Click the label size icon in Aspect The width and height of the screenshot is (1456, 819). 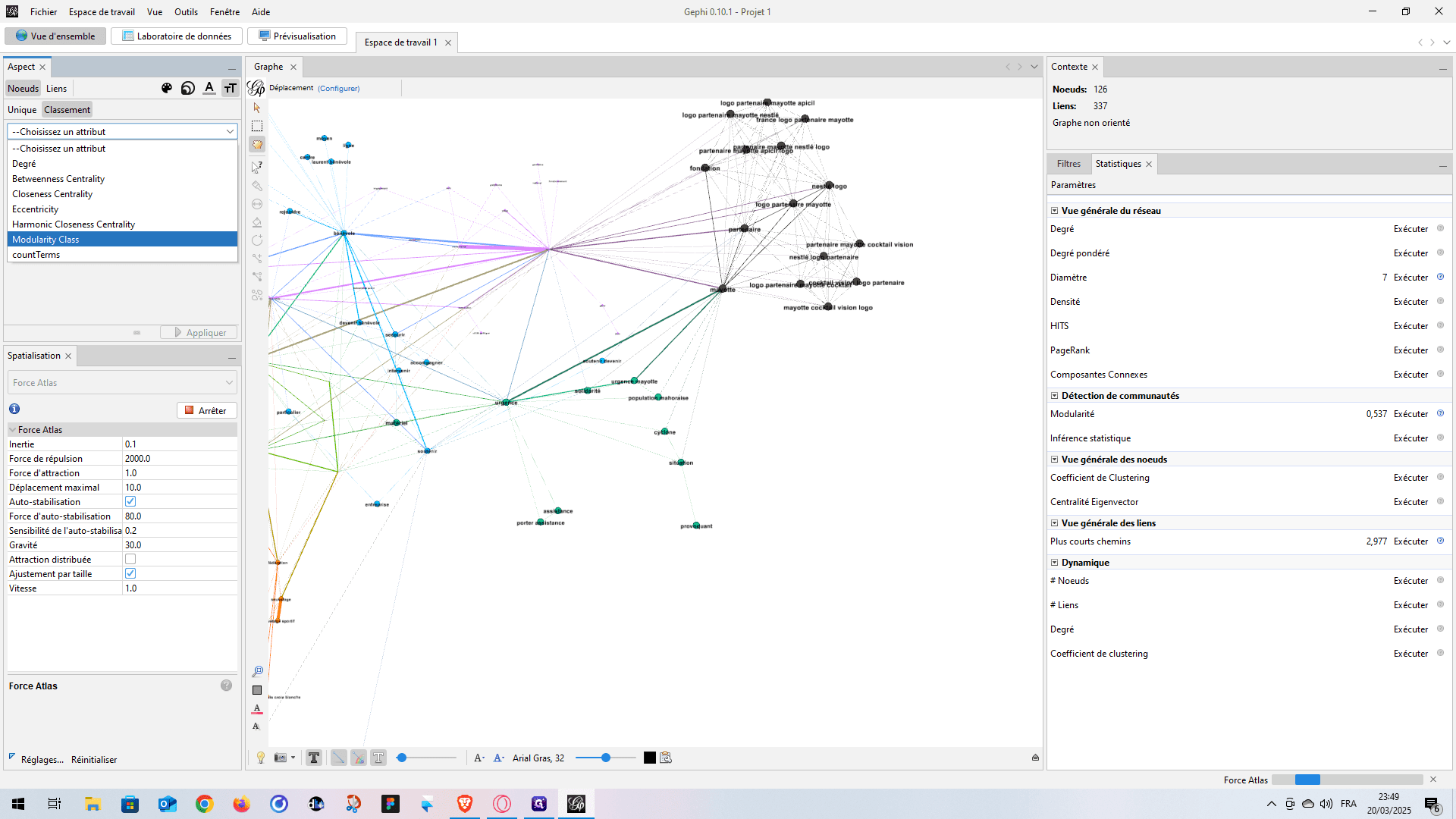(231, 88)
